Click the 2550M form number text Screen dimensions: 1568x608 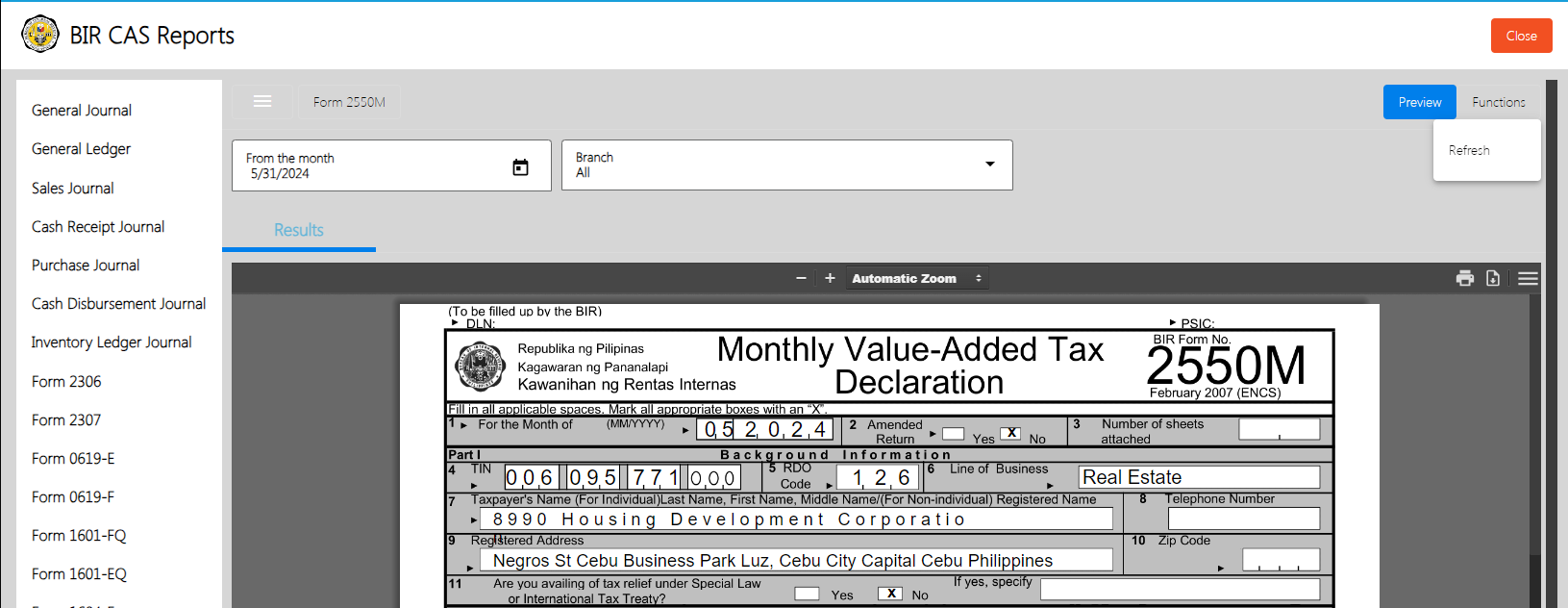(1226, 366)
